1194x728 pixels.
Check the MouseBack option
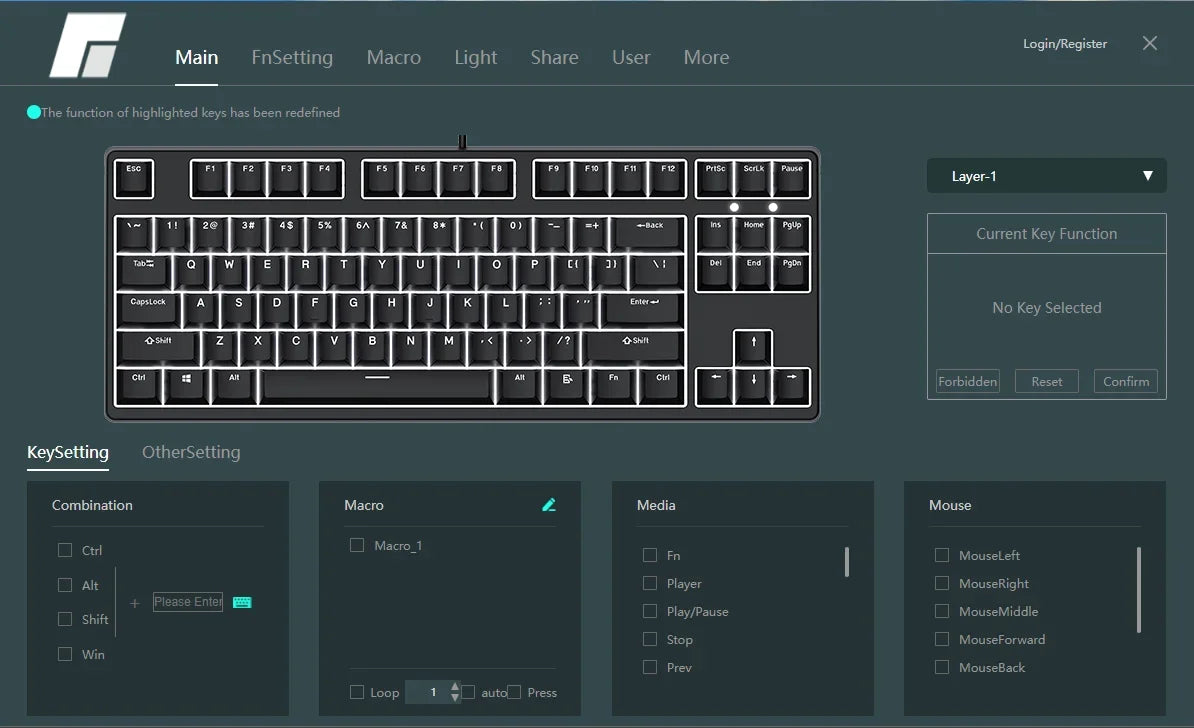point(942,667)
